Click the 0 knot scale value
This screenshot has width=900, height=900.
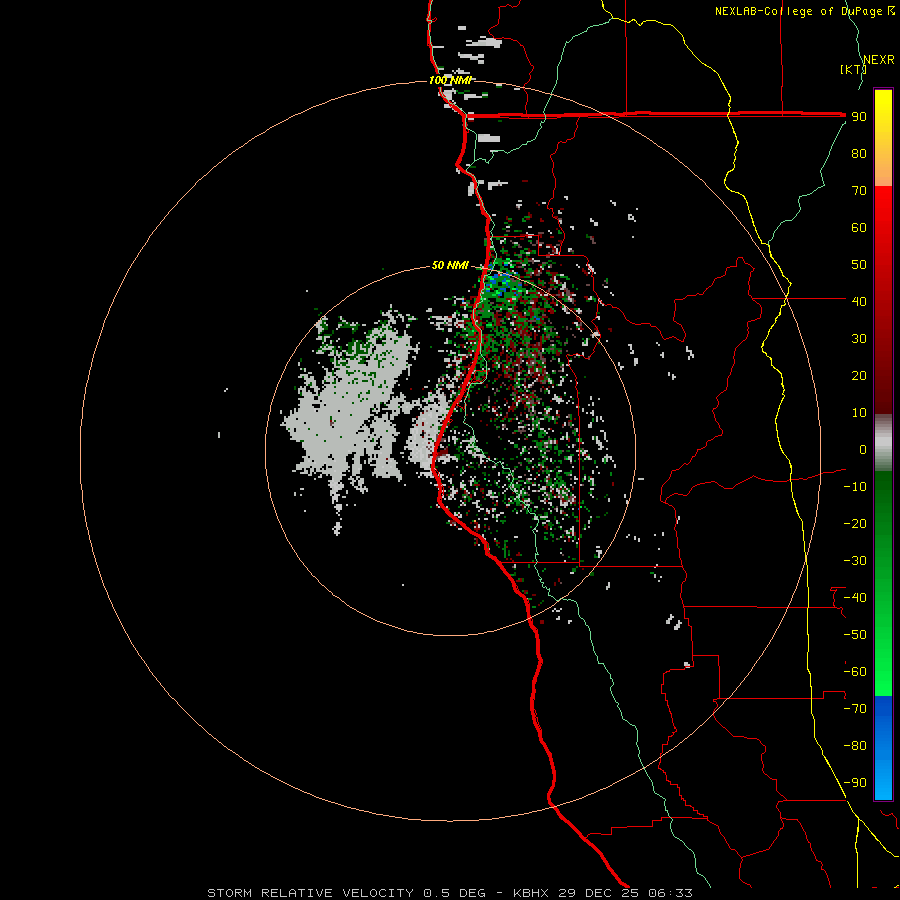(x=863, y=449)
